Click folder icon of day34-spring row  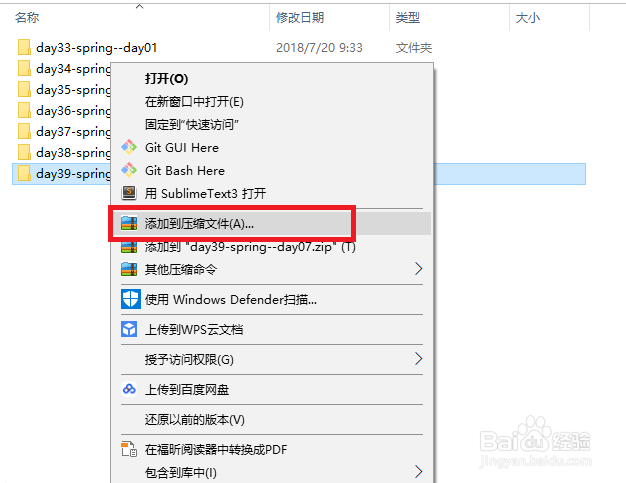pos(24,68)
